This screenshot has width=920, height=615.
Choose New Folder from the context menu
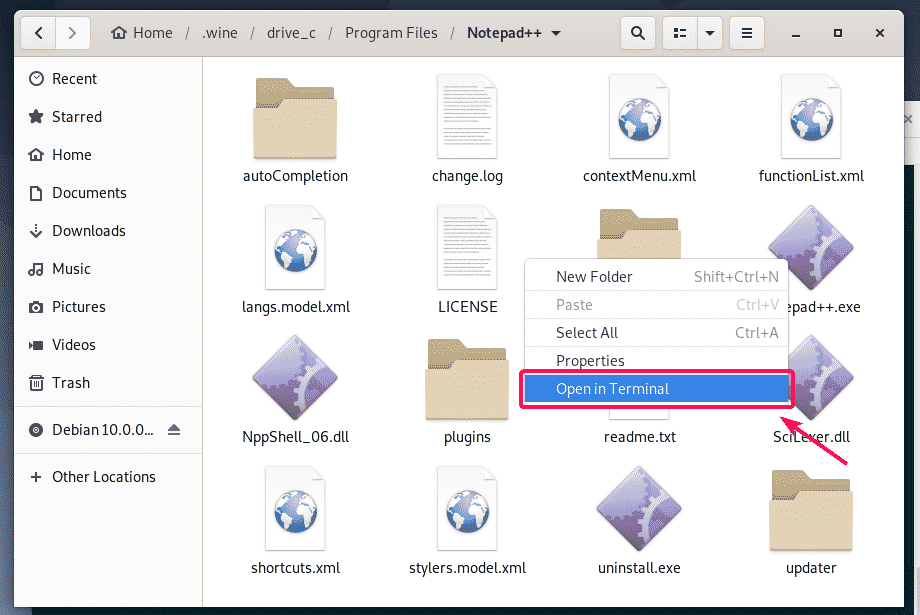656,276
